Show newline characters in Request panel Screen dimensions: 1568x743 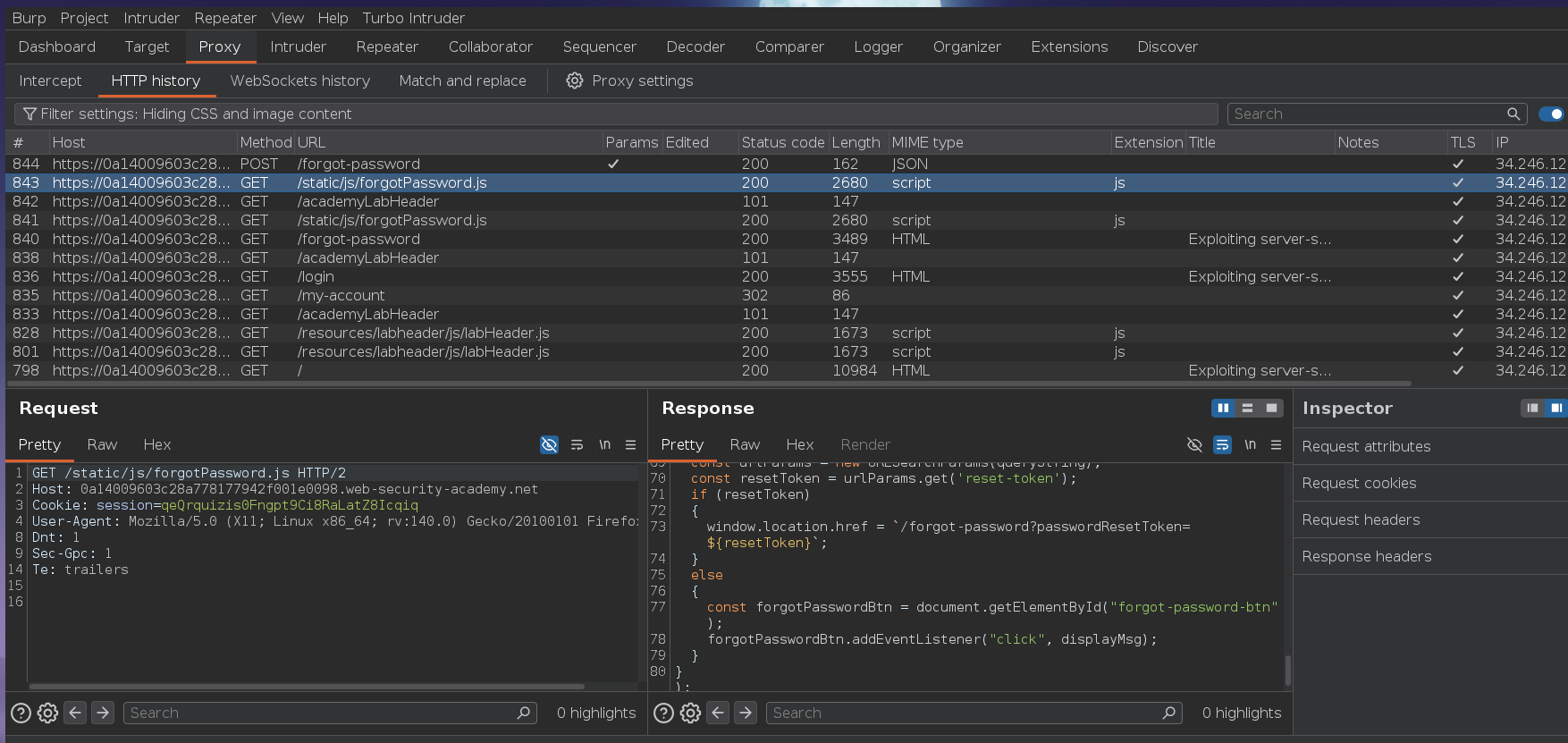tap(604, 444)
